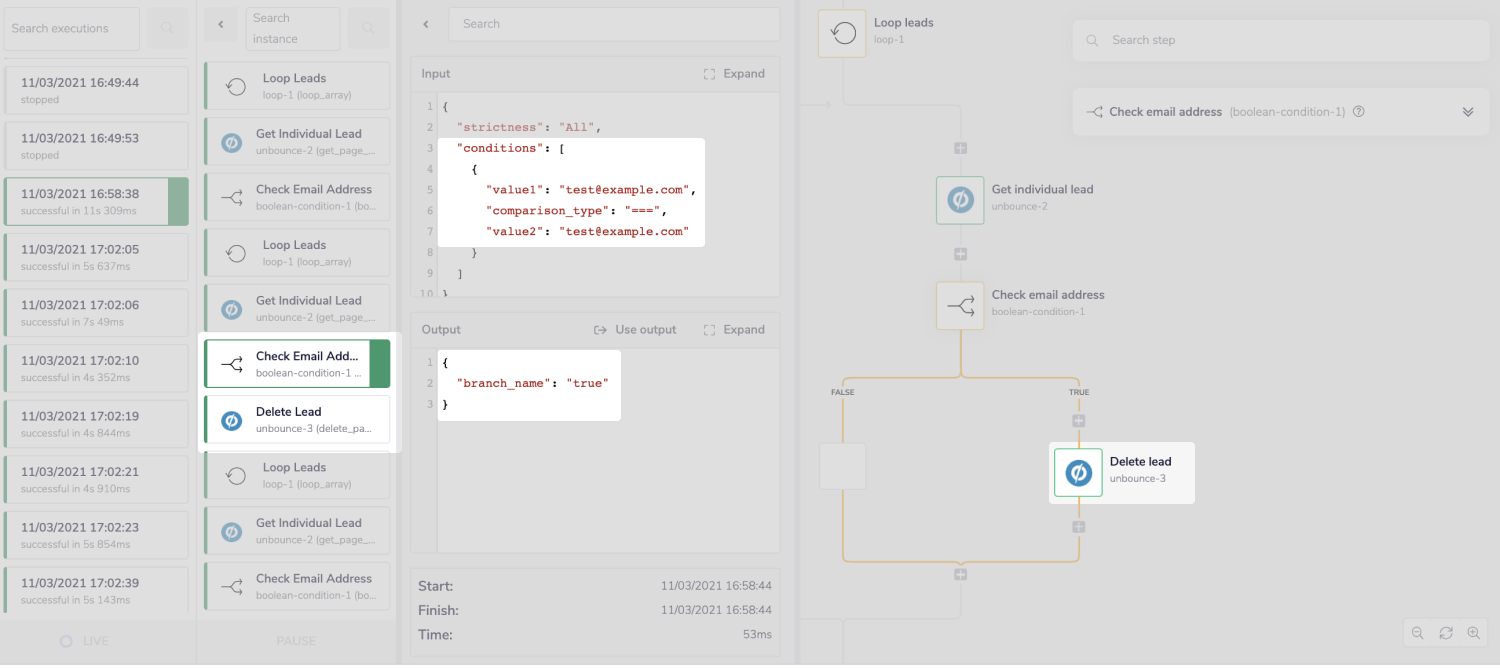Viewport: 1500px width, 668px height.
Task: Select the Check email address branch node
Action: 960,306
